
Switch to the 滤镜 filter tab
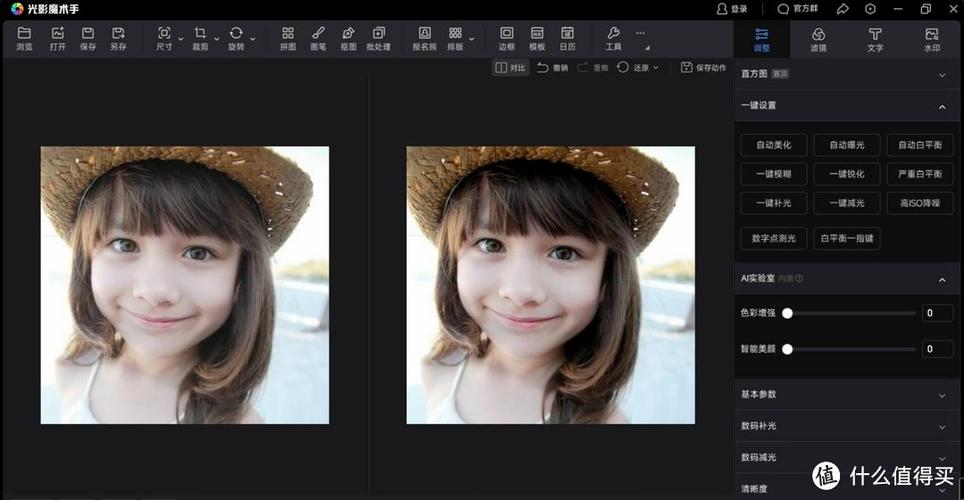coord(818,39)
